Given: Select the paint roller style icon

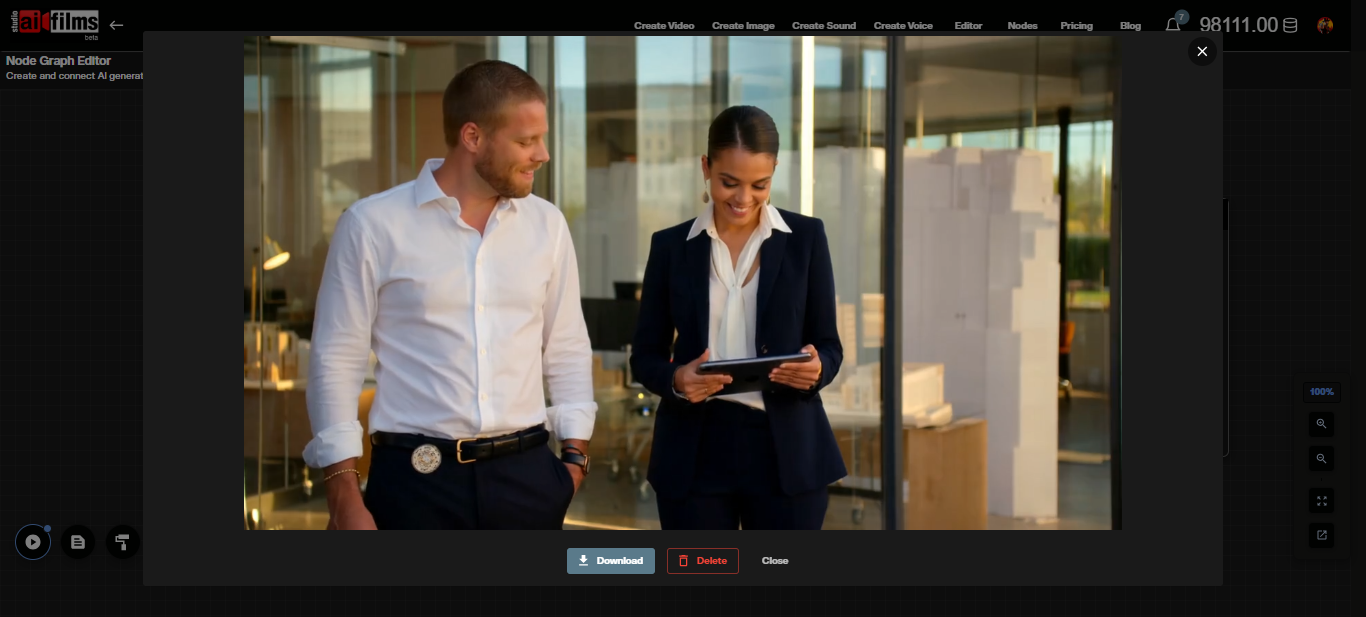Looking at the screenshot, I should [x=123, y=542].
